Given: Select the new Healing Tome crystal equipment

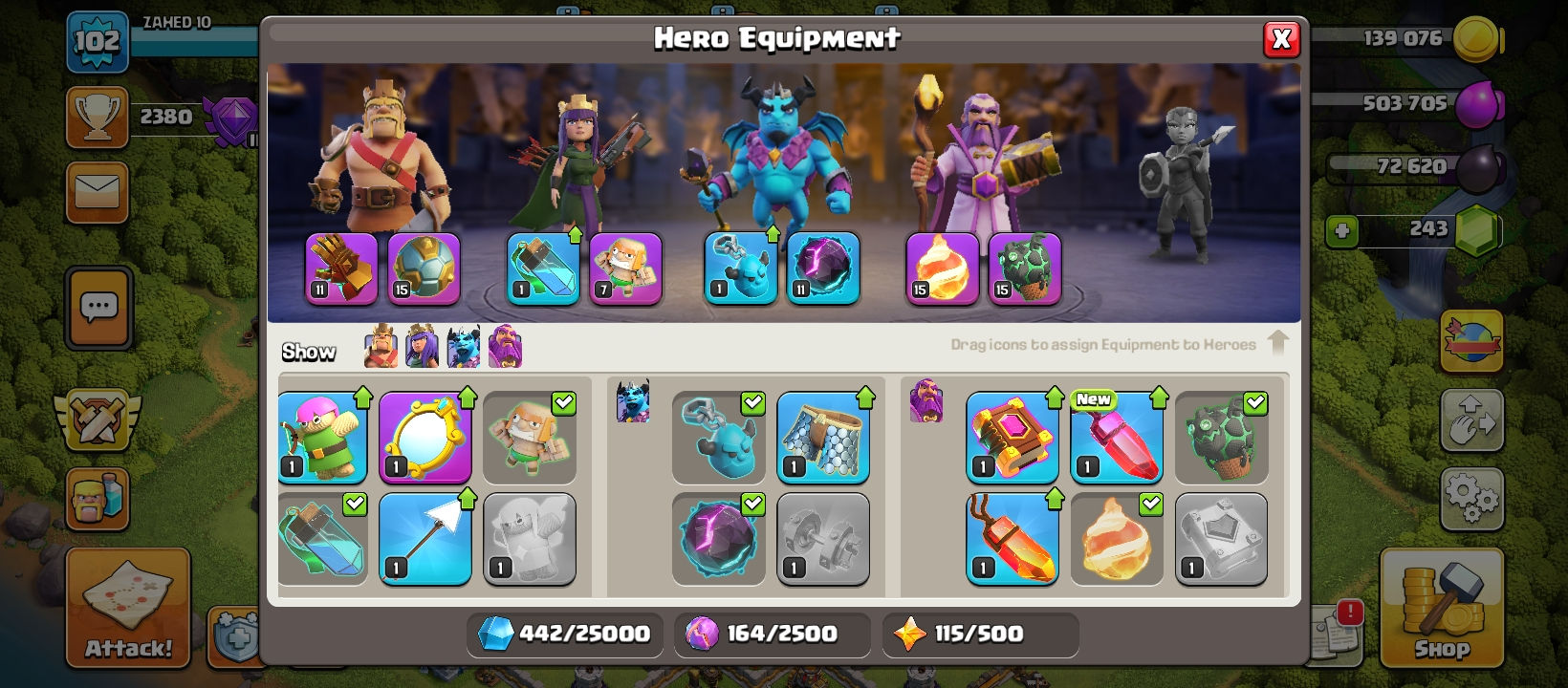Looking at the screenshot, I should coord(1116,438).
